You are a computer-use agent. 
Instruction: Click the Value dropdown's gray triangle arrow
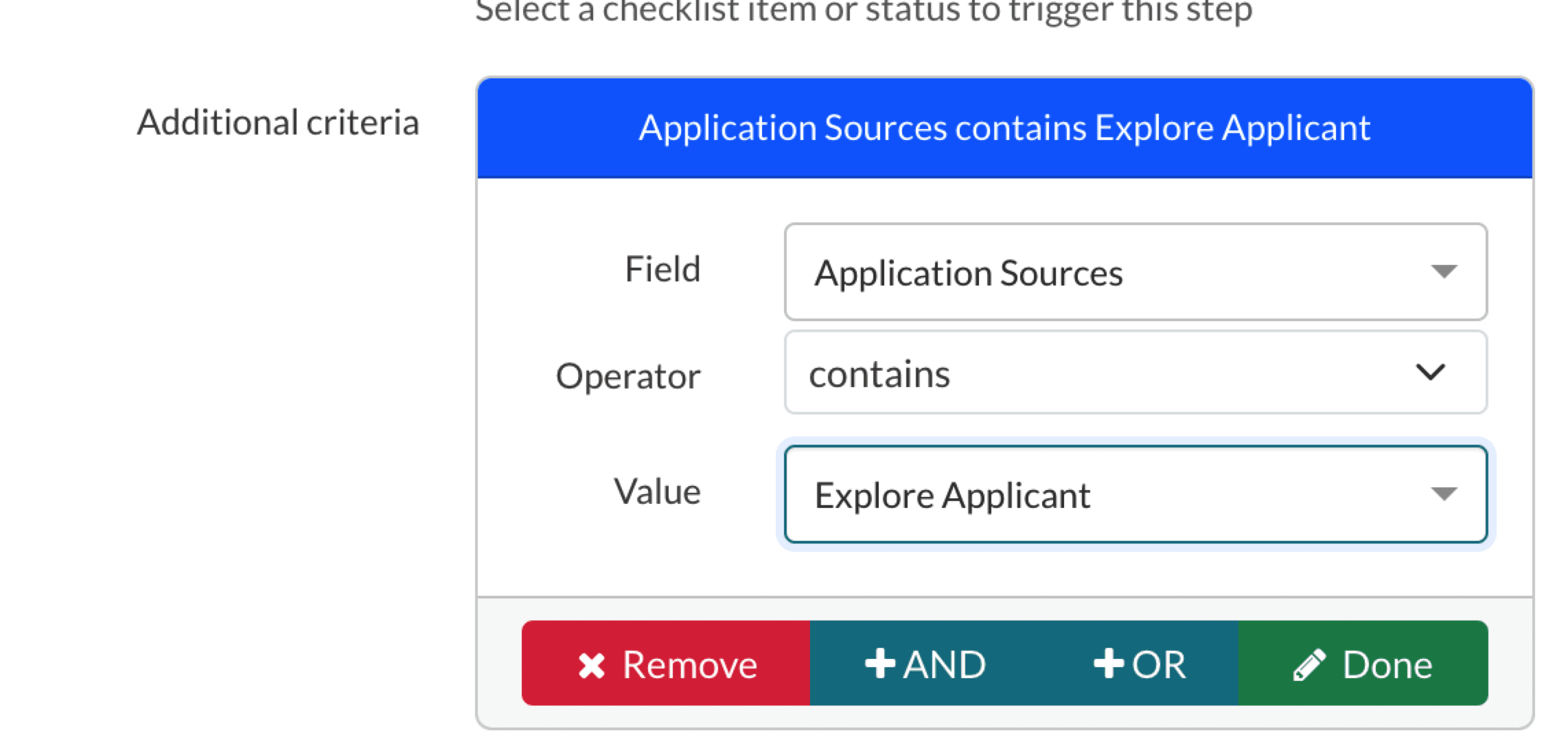tap(1444, 494)
